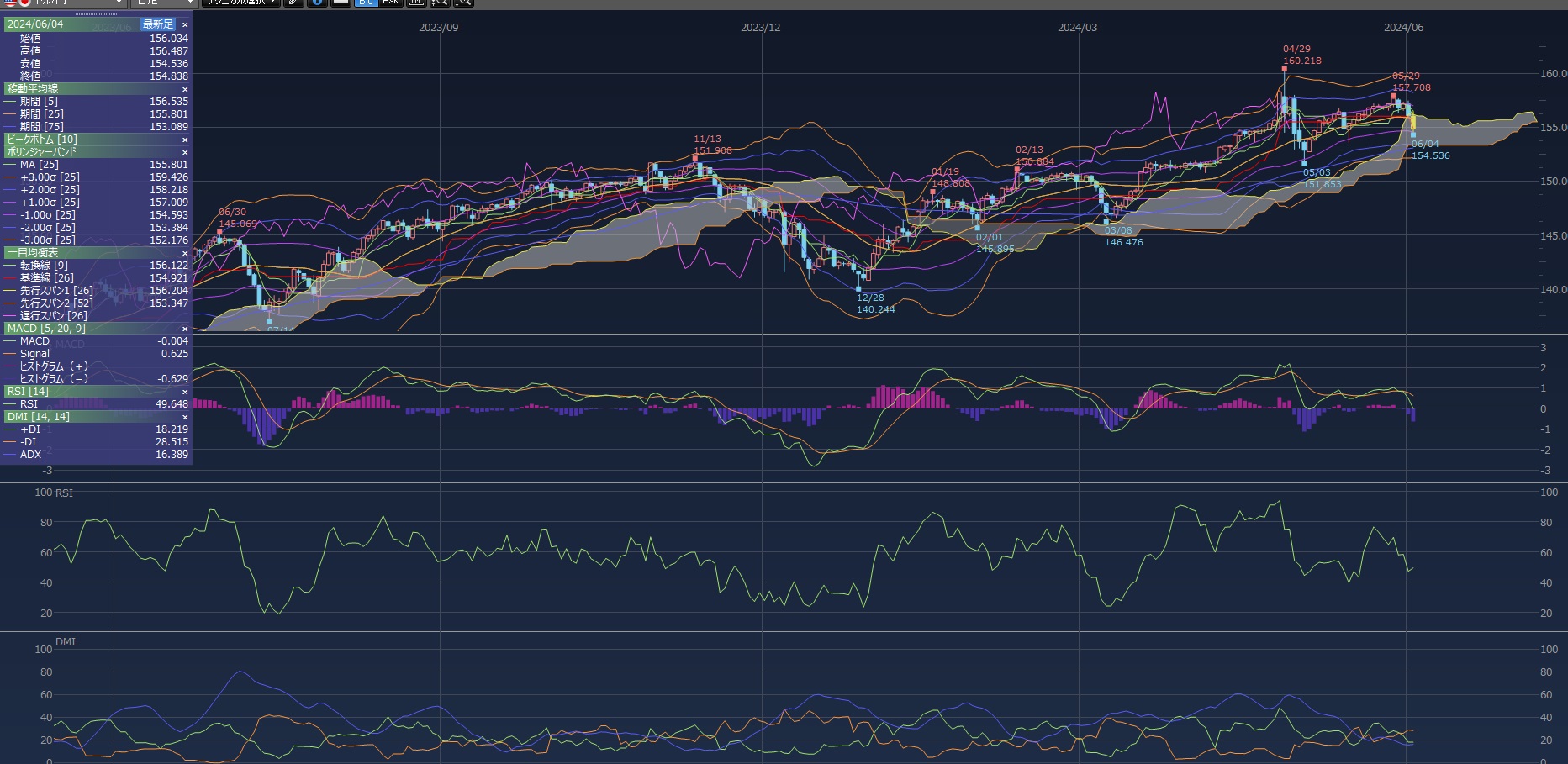Click the chart icon right of Ask

pos(416,3)
